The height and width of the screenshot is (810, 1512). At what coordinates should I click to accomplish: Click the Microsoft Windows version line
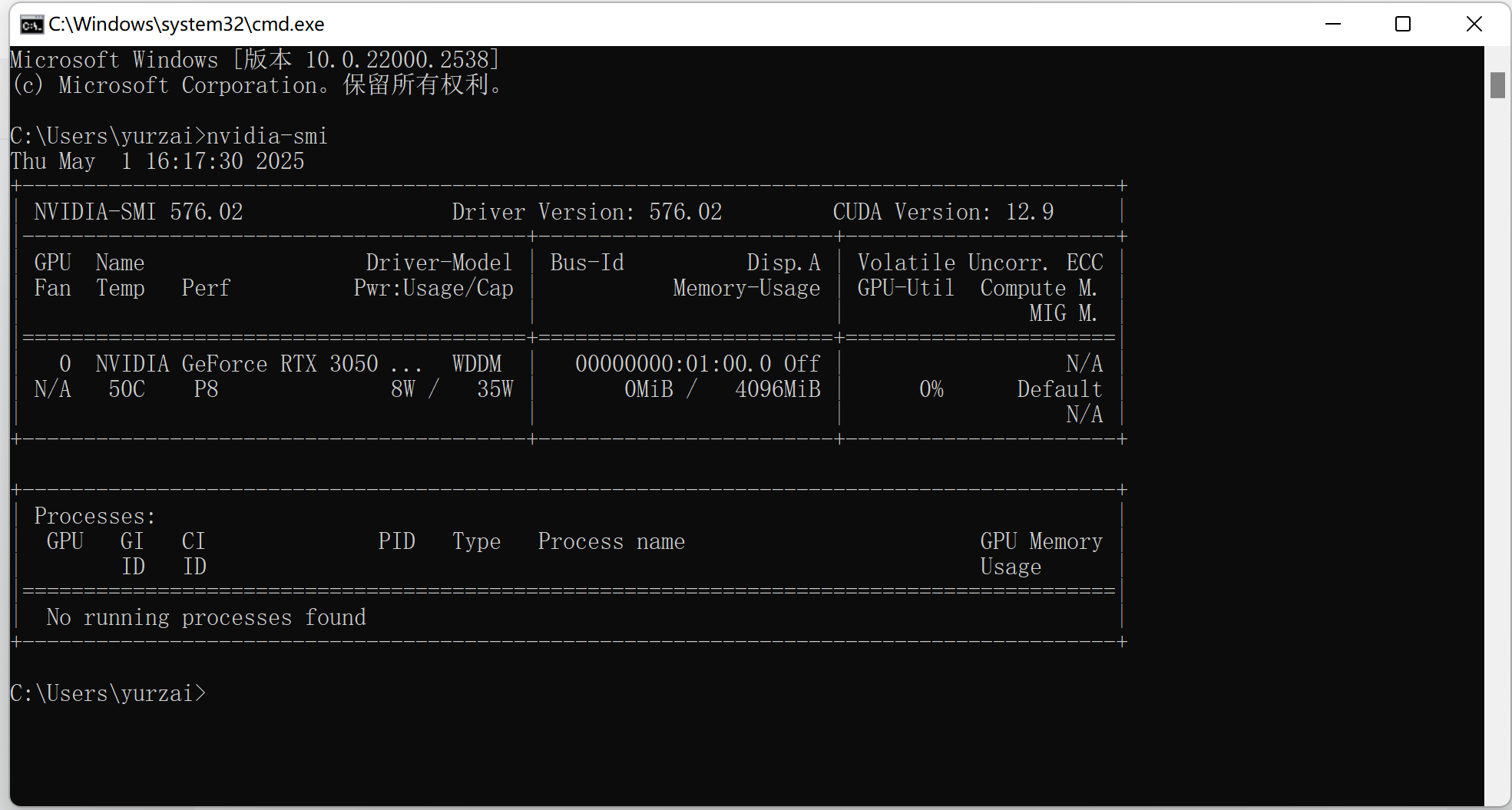pyautogui.click(x=255, y=60)
